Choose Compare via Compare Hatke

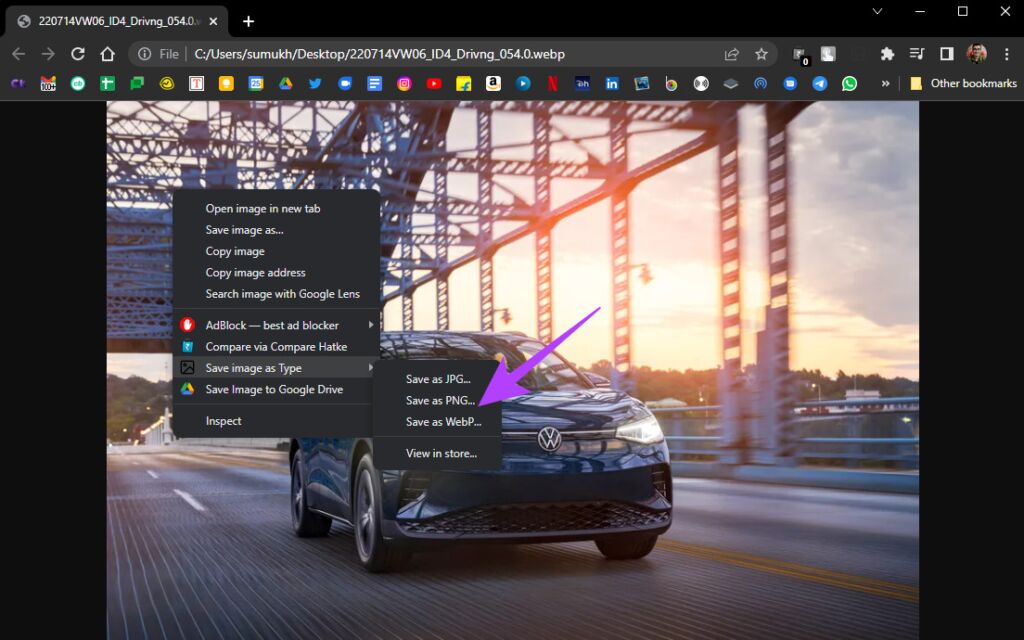tap(276, 347)
